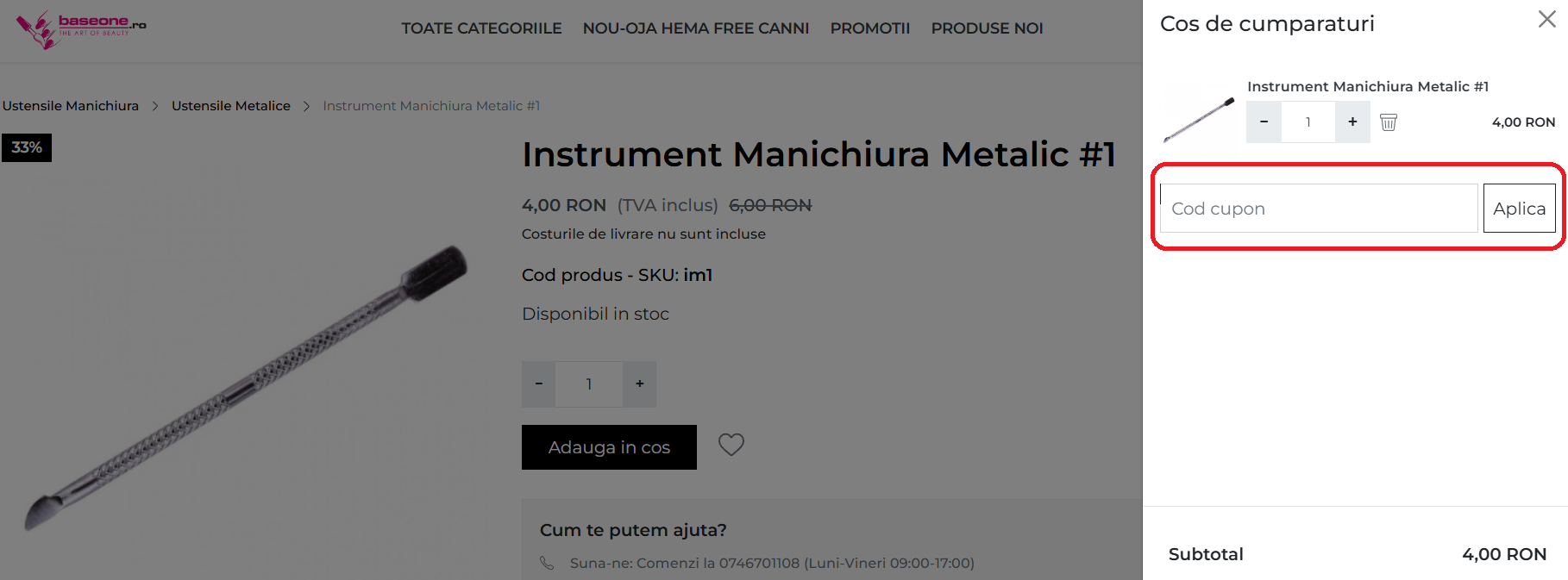1568x580 pixels.
Task: Click the Adauga in cos button
Action: [x=609, y=447]
